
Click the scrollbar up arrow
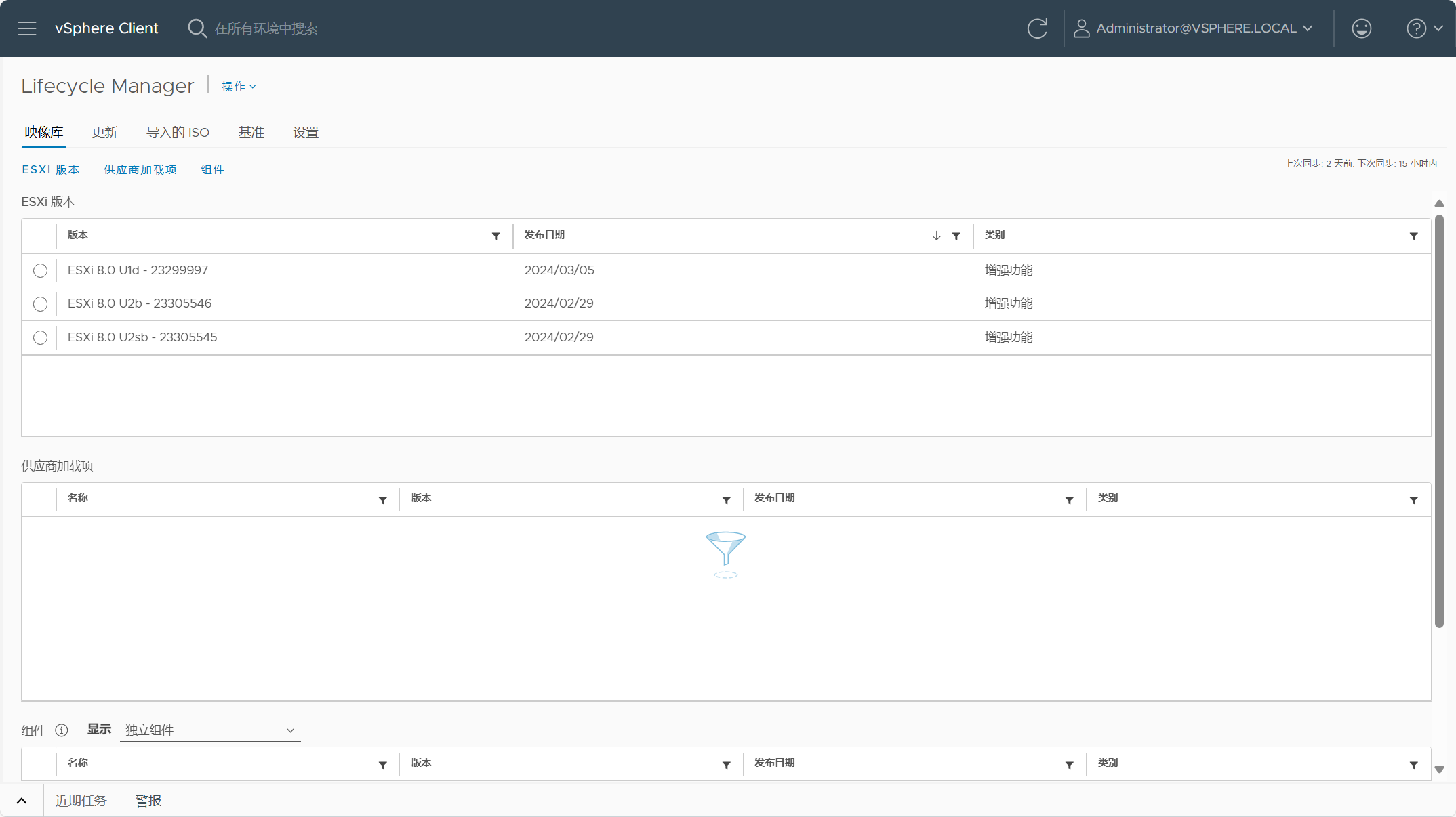(x=1439, y=203)
